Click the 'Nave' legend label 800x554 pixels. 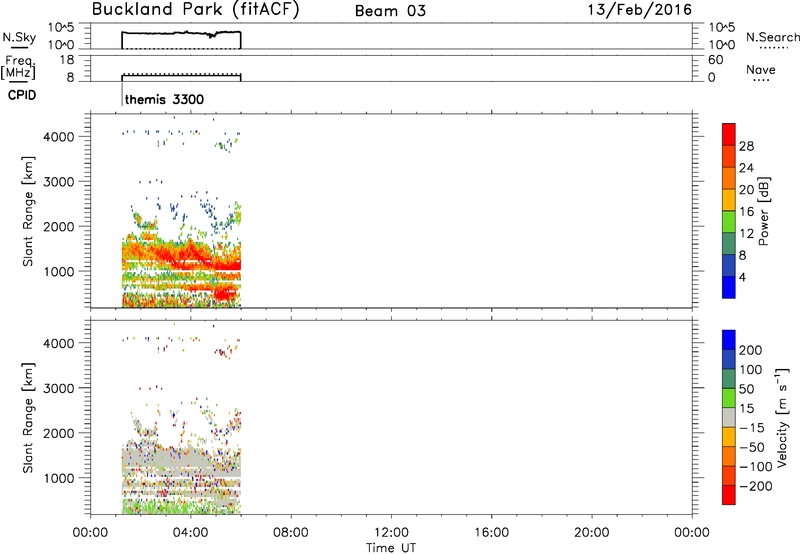(x=761, y=70)
